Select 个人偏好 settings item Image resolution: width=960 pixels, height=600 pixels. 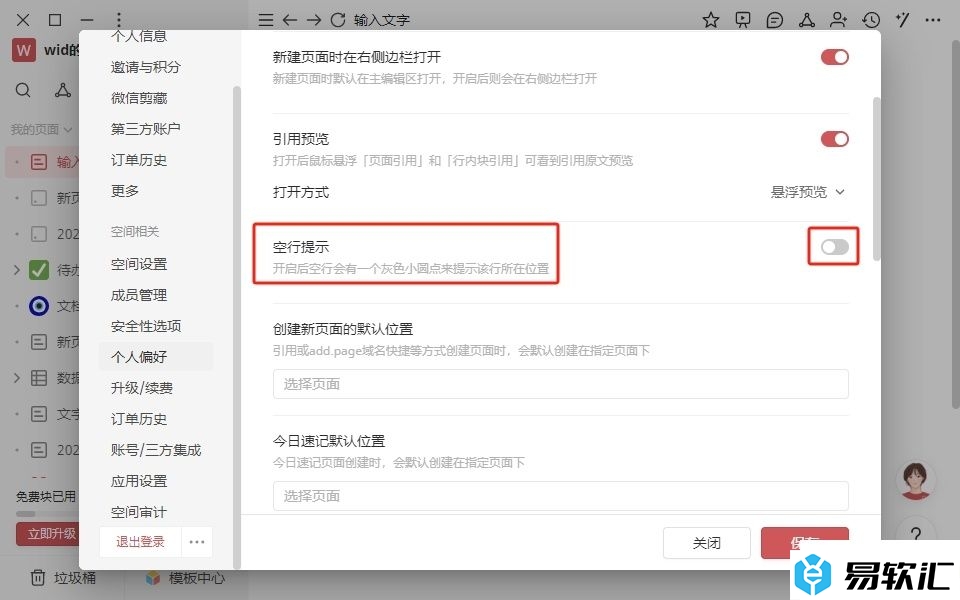point(156,356)
